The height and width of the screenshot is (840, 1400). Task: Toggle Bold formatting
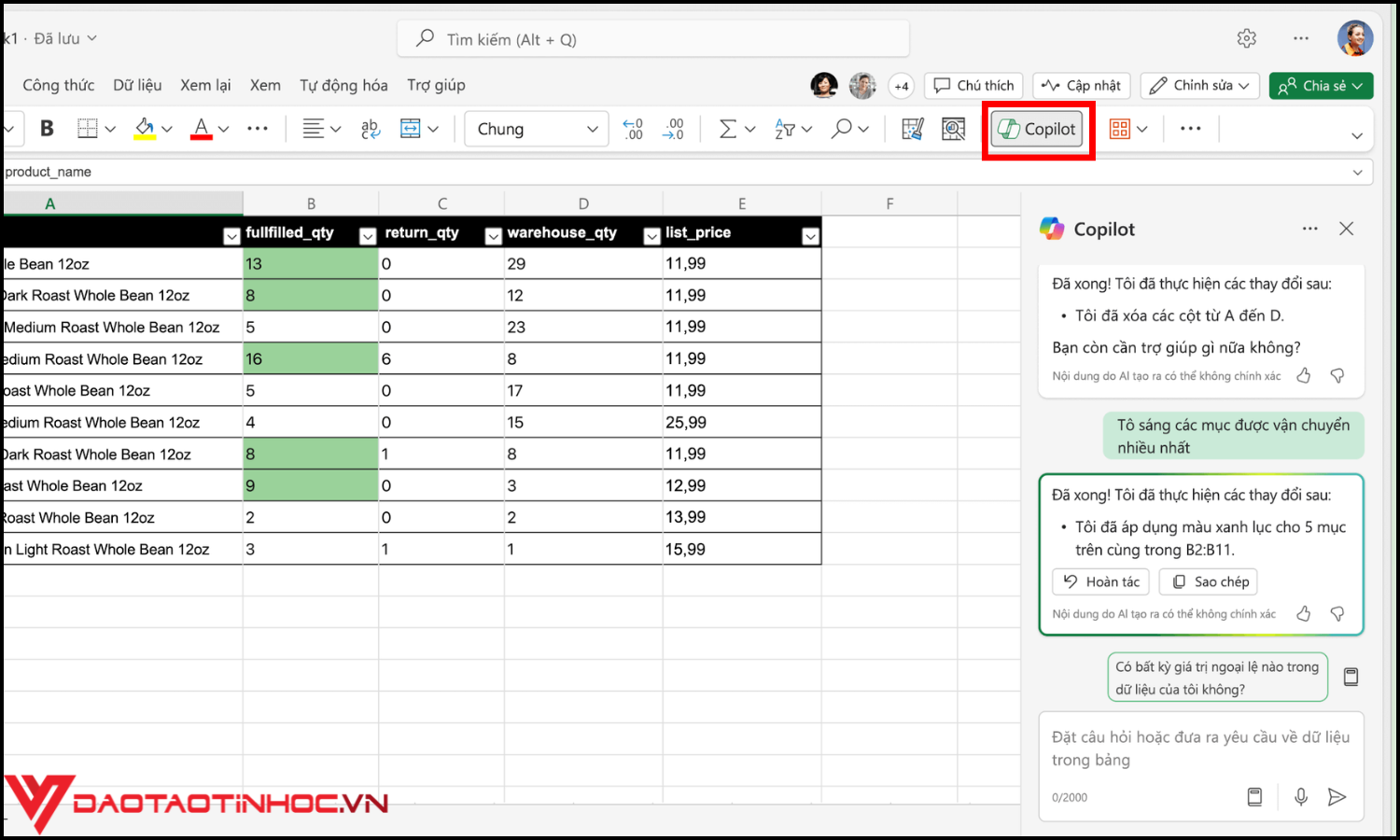[x=47, y=129]
